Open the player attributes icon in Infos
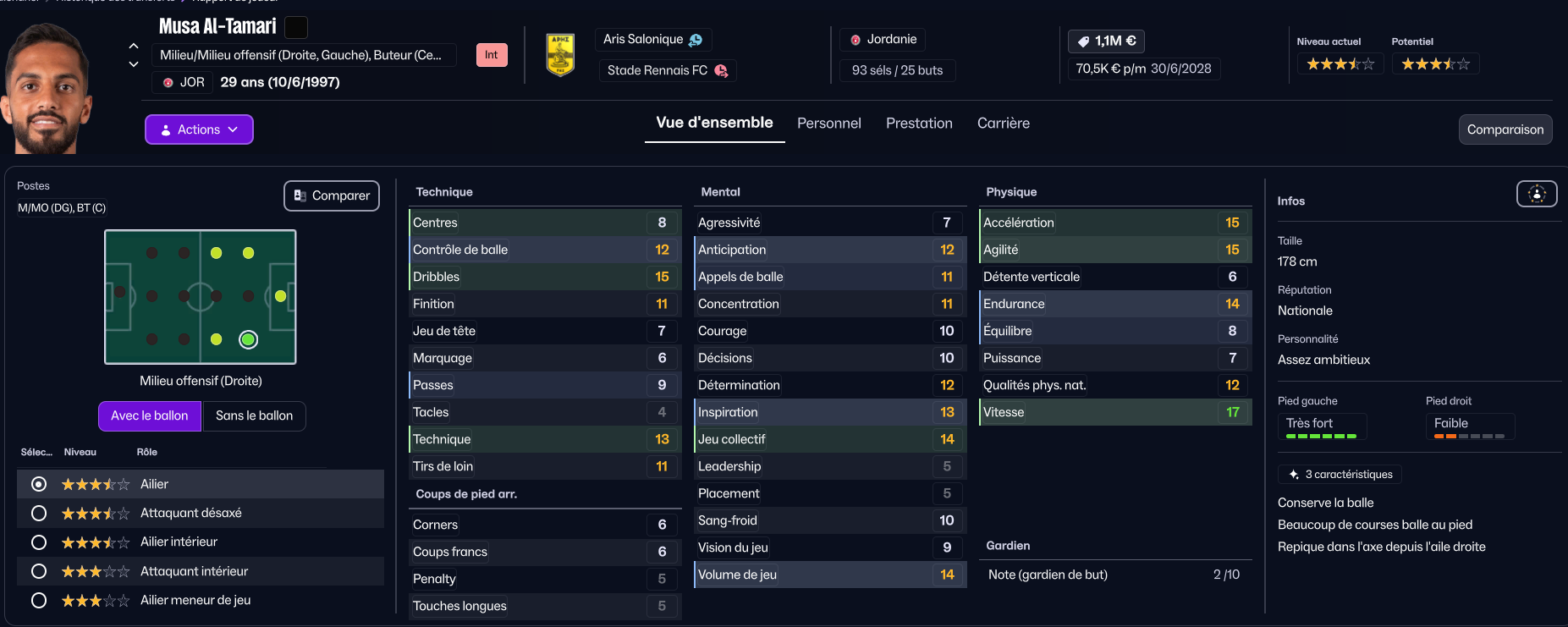1568x627 pixels. [x=1537, y=194]
